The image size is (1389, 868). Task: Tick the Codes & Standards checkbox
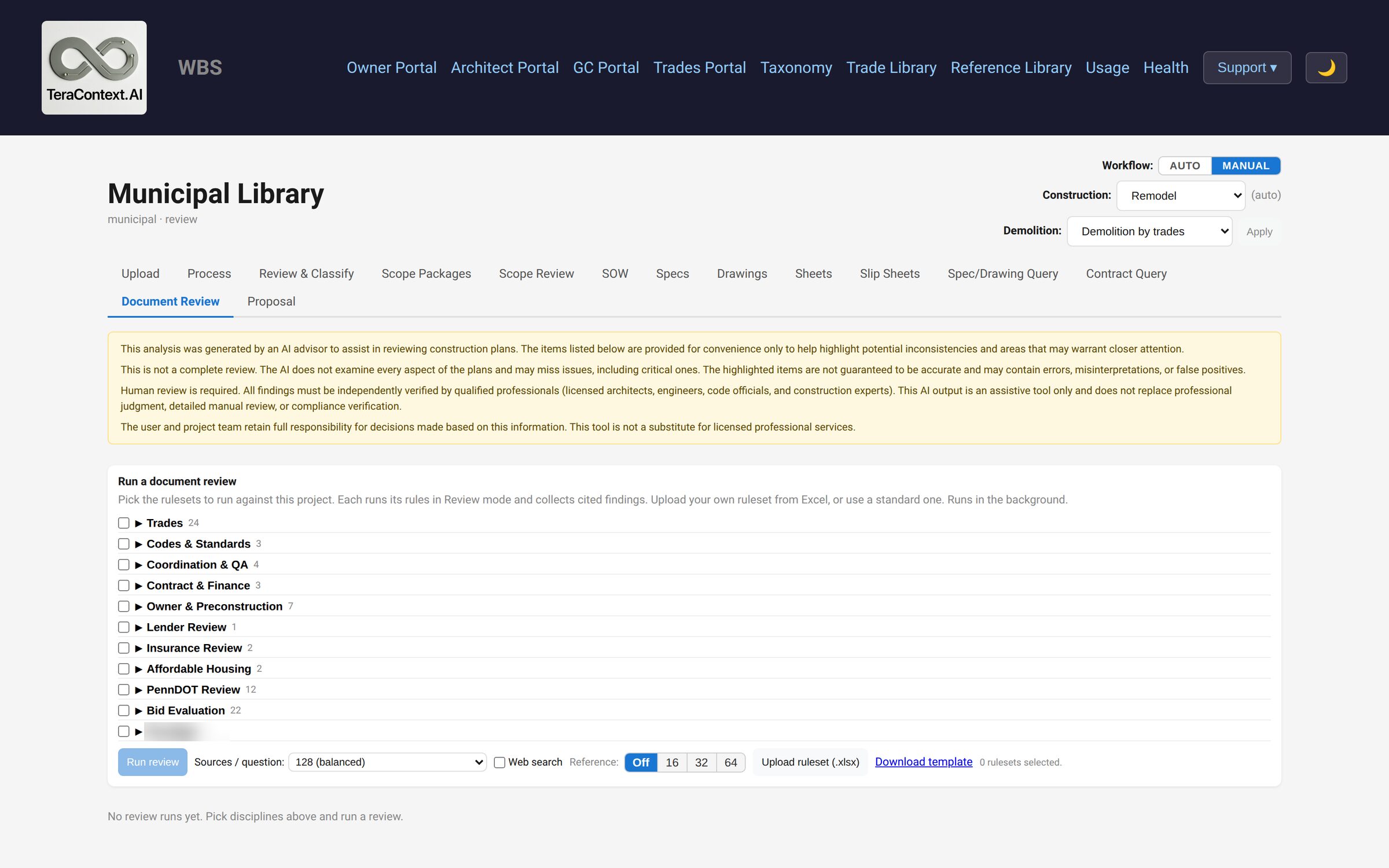pos(123,544)
